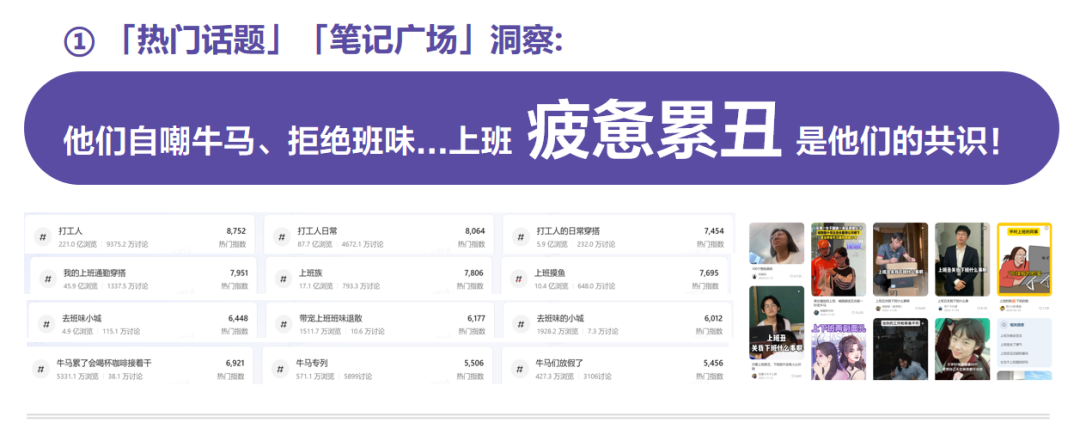Click the hot index value 7,951
Viewport: 1080px width, 441px height.
pyautogui.click(x=238, y=273)
